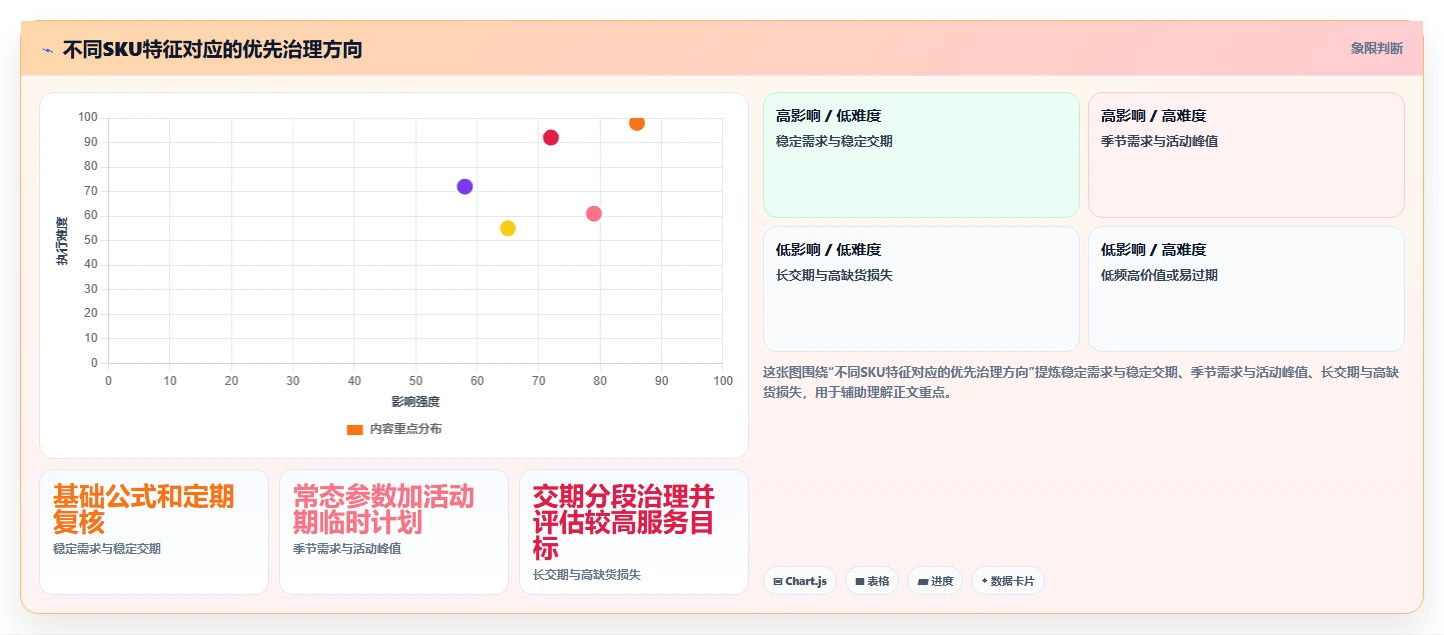
Task: Click the 表格 tag chip
Action: 872,581
